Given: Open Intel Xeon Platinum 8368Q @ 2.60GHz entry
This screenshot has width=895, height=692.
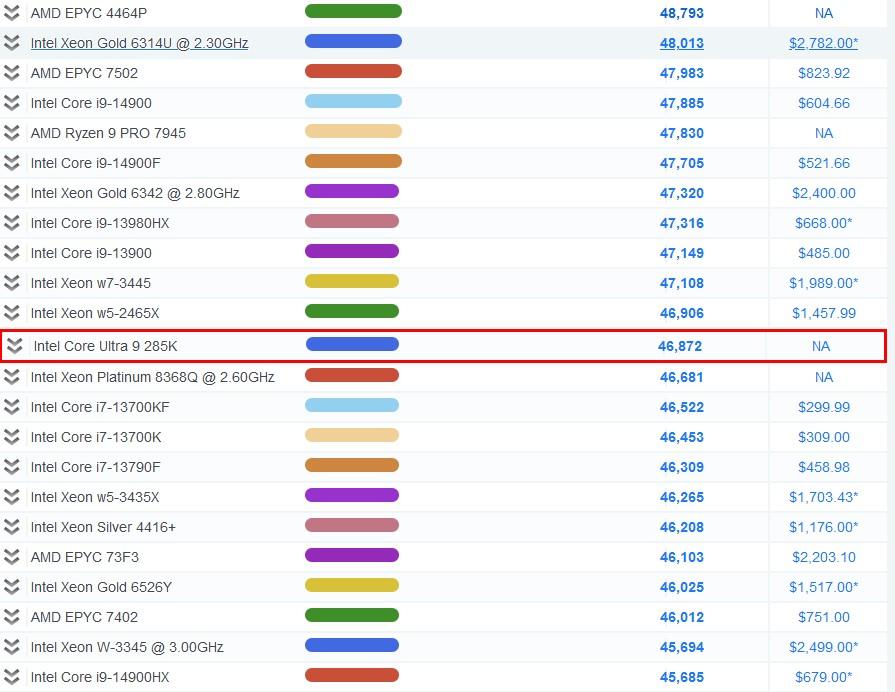Looking at the screenshot, I should (x=152, y=377).
